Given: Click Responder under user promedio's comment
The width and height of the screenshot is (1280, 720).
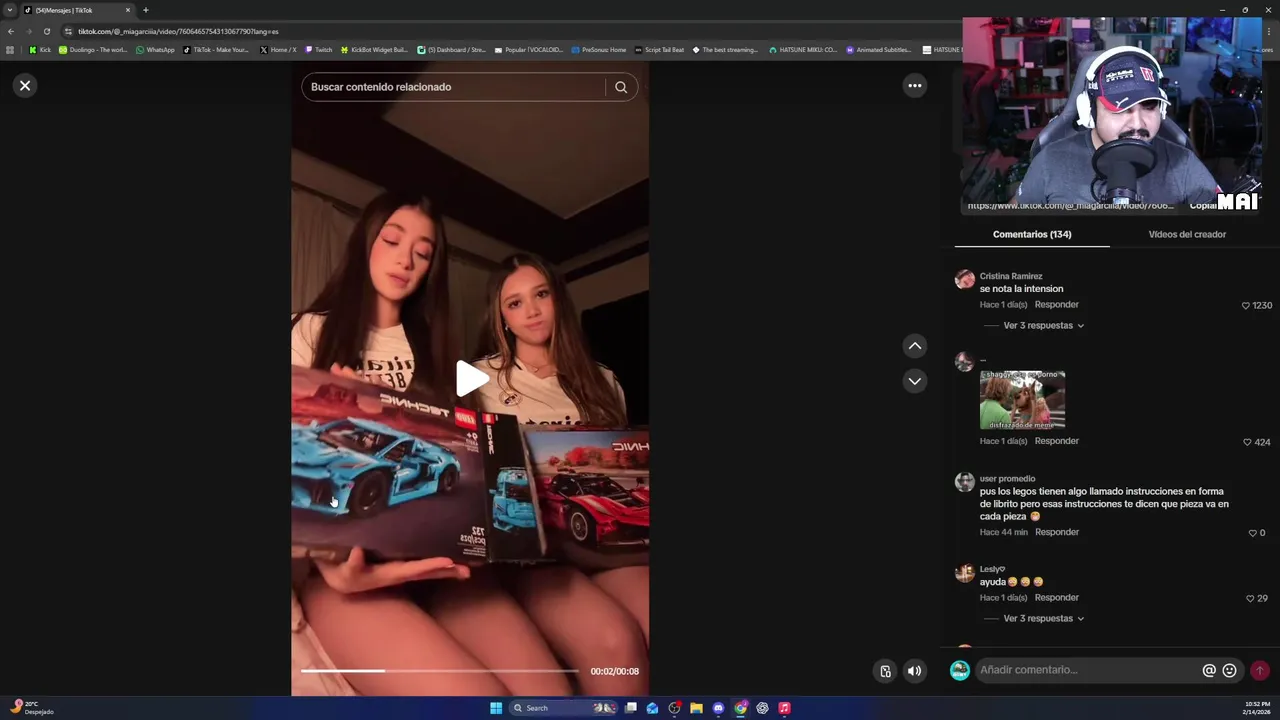Looking at the screenshot, I should [1057, 532].
